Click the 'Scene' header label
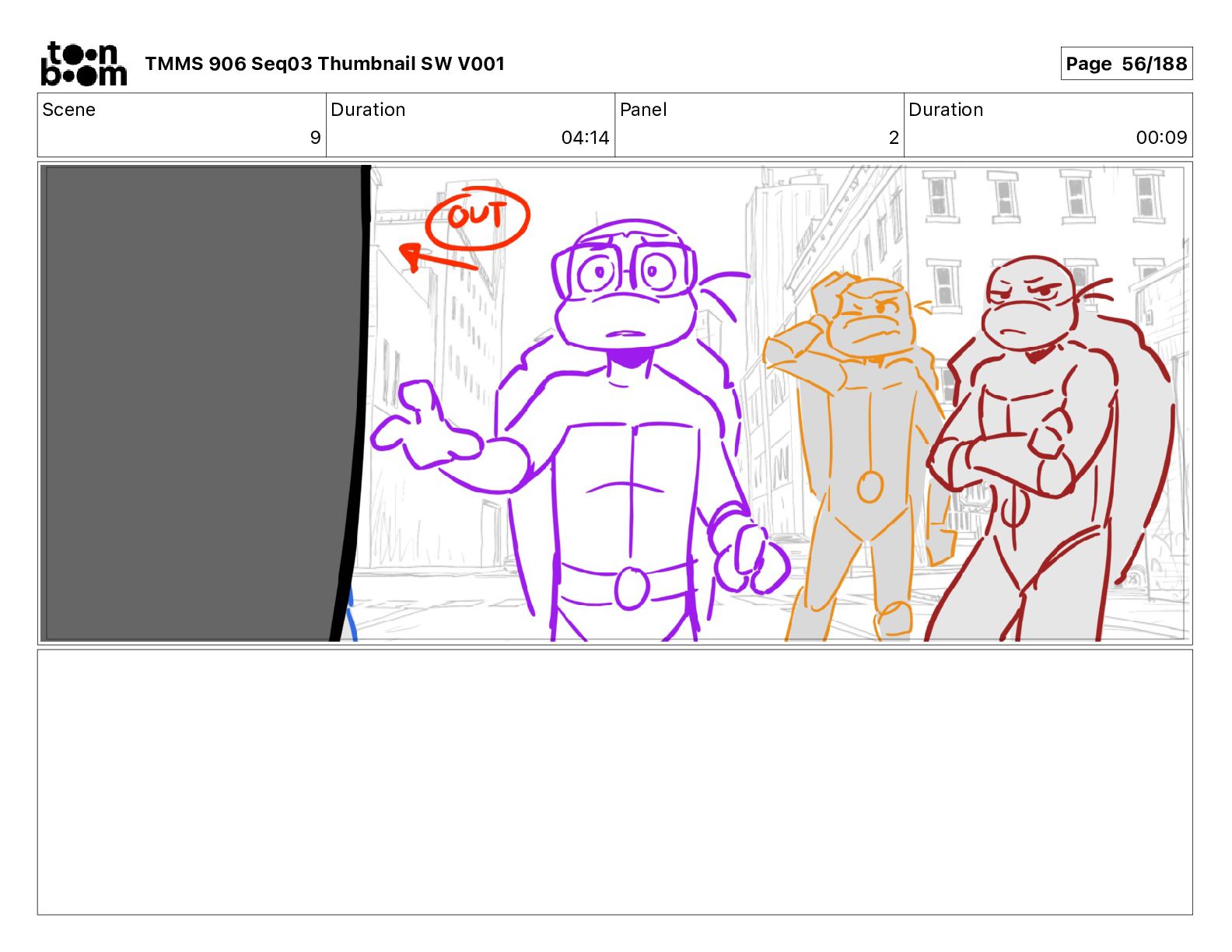The width and height of the screenshot is (1232, 952). (69, 110)
